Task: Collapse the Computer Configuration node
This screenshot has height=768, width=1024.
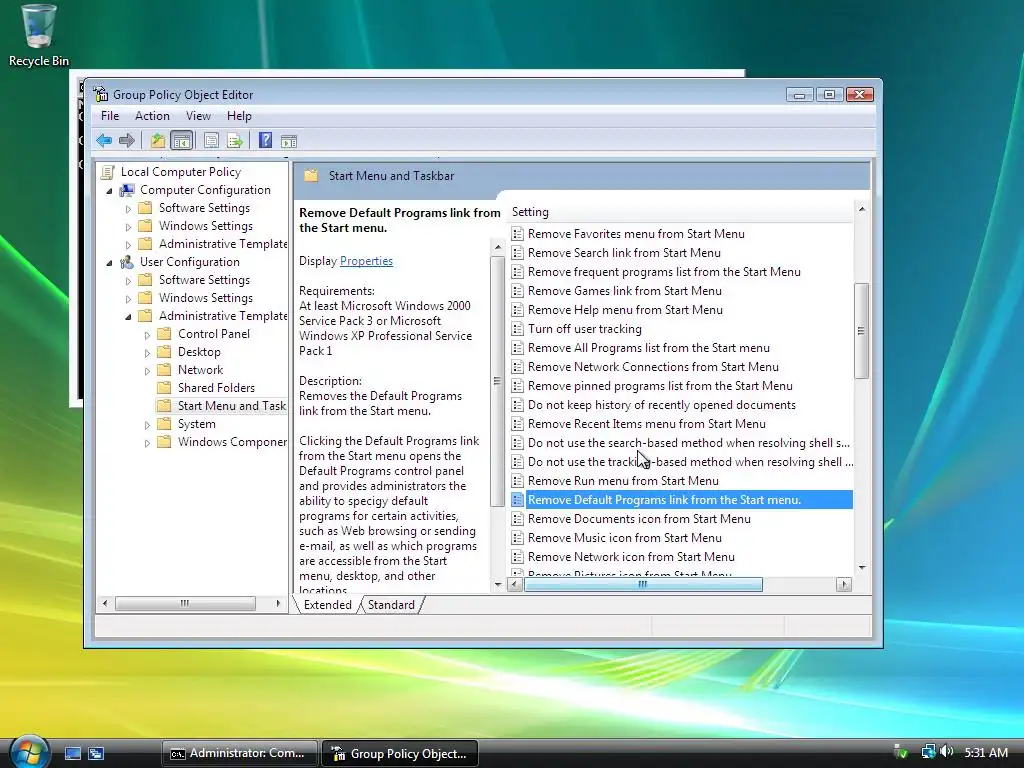Action: point(109,191)
